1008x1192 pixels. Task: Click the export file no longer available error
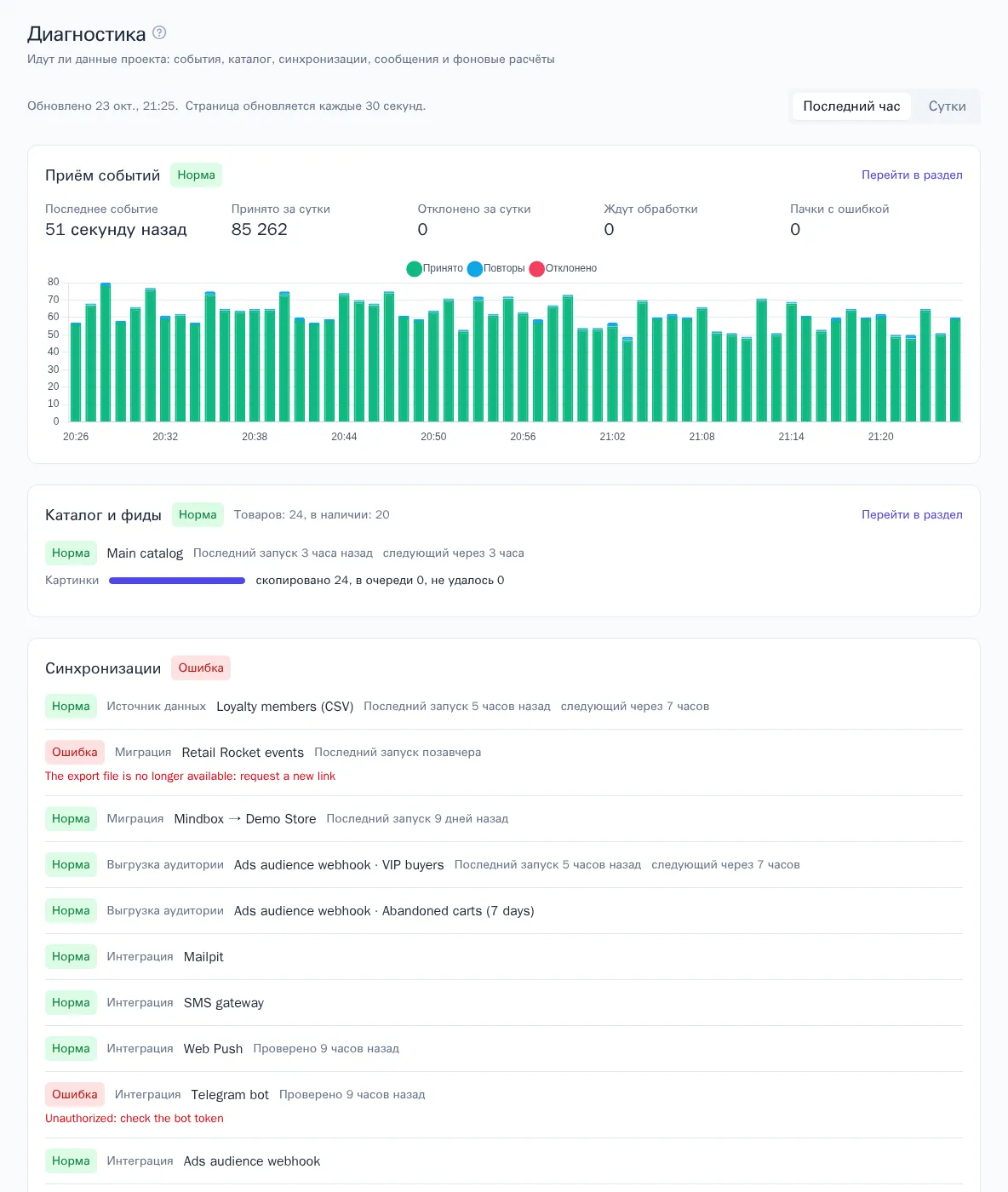(190, 777)
